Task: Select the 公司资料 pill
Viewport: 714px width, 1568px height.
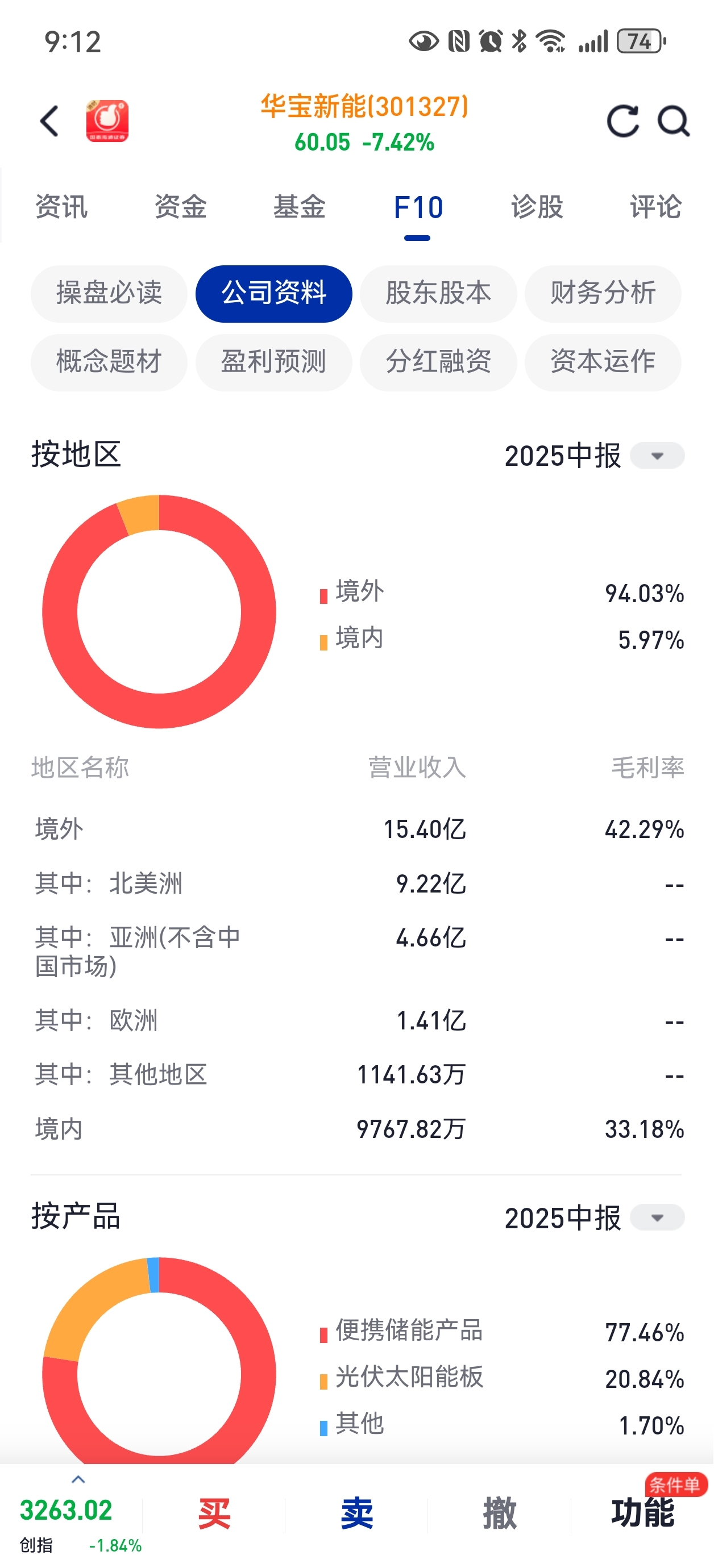Action: [273, 293]
